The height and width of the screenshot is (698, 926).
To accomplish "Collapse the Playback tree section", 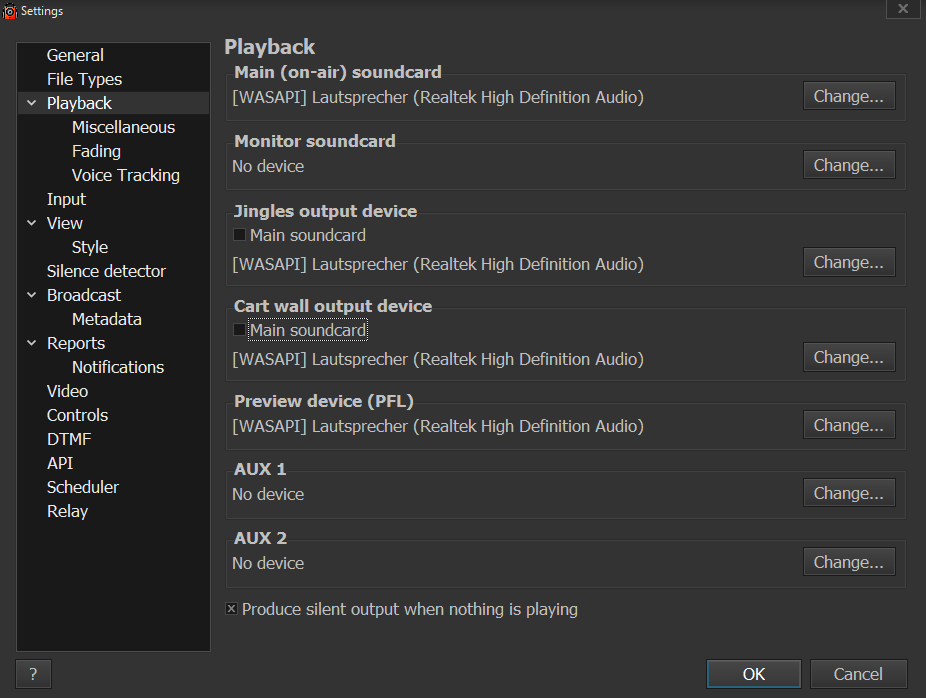I will pos(32,103).
